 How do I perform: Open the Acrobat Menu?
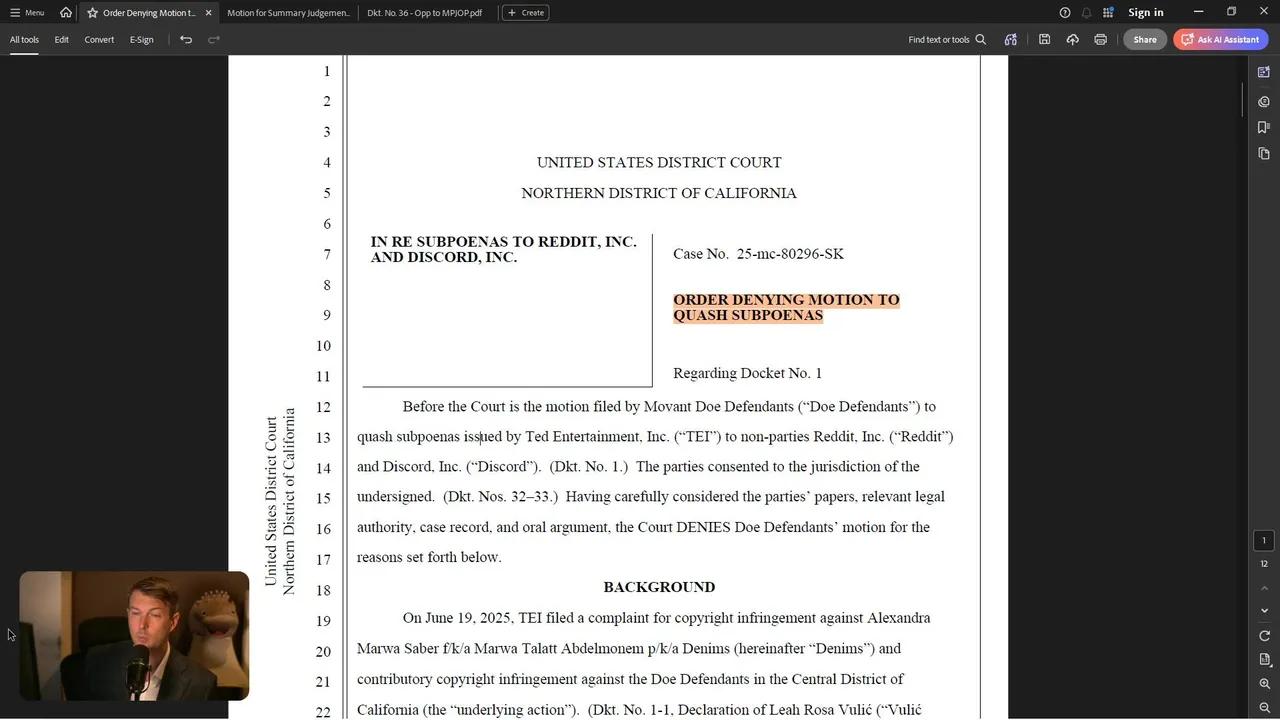27,13
